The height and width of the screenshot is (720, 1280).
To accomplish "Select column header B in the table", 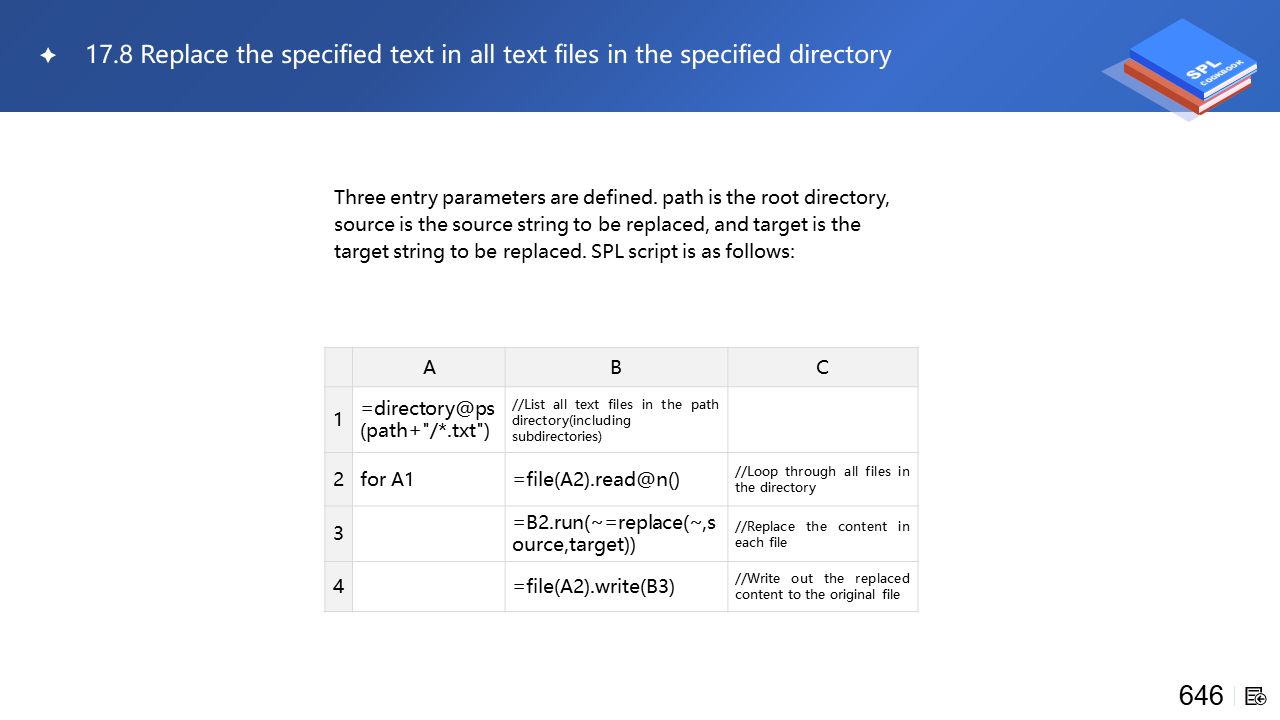I will coord(616,367).
